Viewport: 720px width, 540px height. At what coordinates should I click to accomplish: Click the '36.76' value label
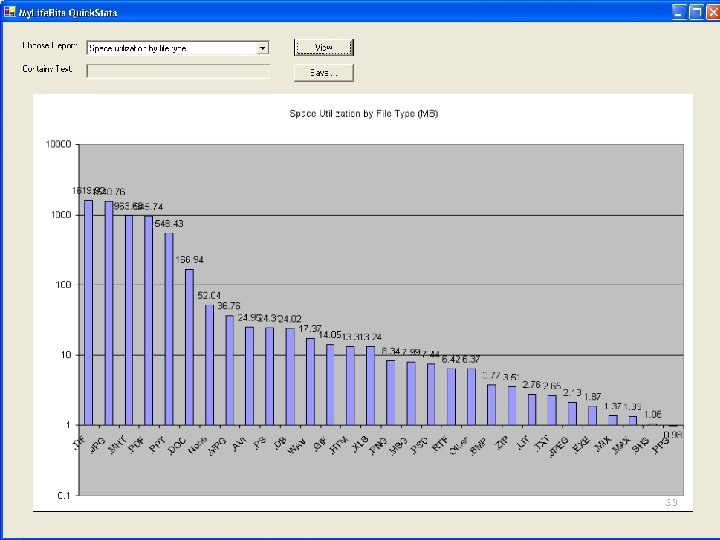click(x=229, y=306)
